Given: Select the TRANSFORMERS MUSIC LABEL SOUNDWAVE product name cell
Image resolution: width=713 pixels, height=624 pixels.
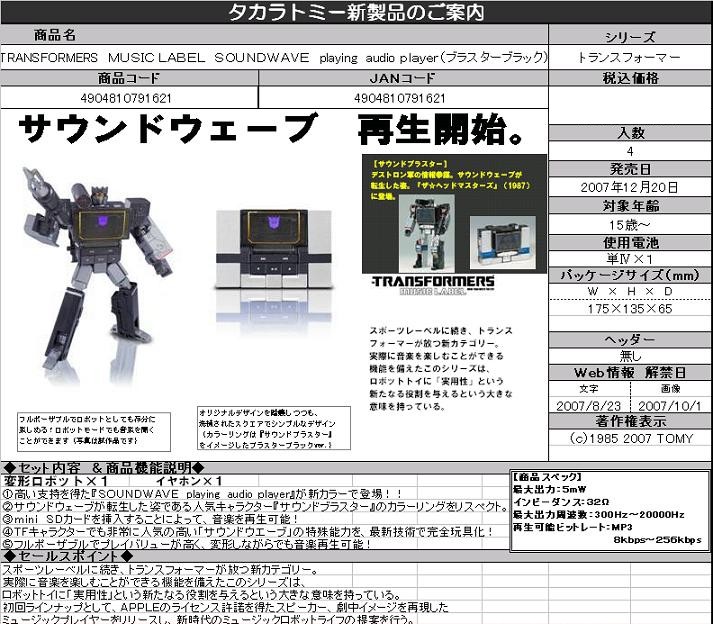Looking at the screenshot, I should point(274,57).
